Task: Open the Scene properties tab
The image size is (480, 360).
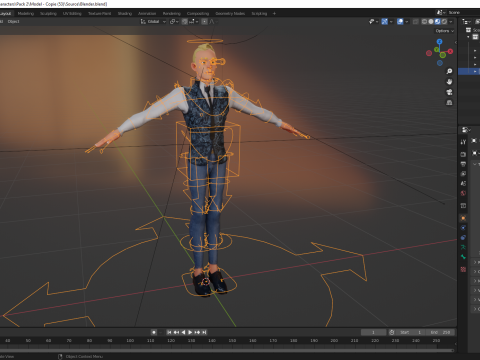Action: click(463, 183)
